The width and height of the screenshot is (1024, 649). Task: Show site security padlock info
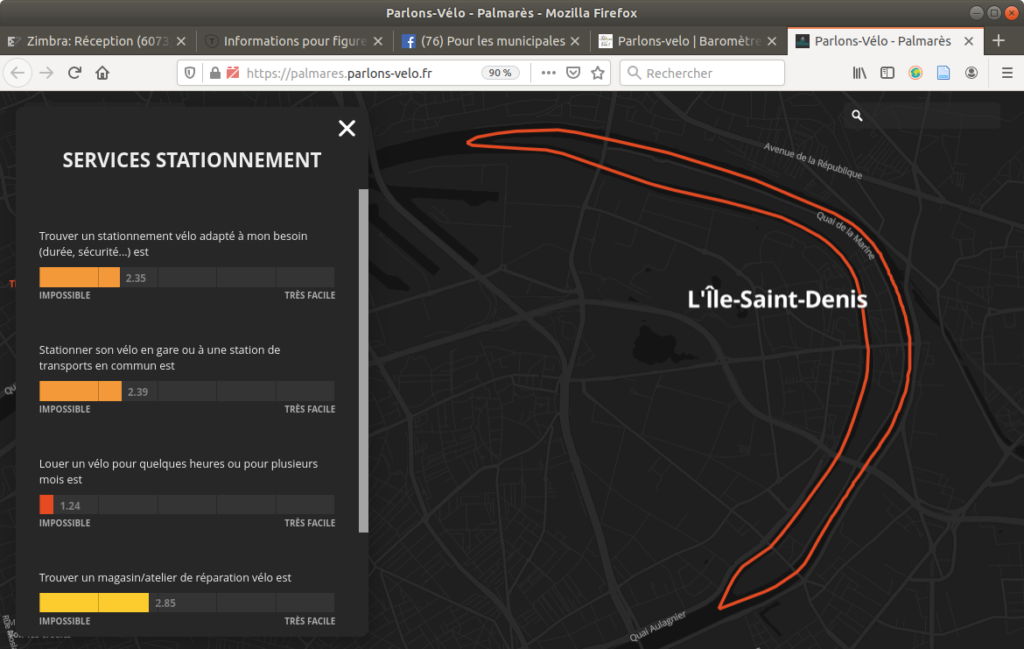tap(215, 73)
